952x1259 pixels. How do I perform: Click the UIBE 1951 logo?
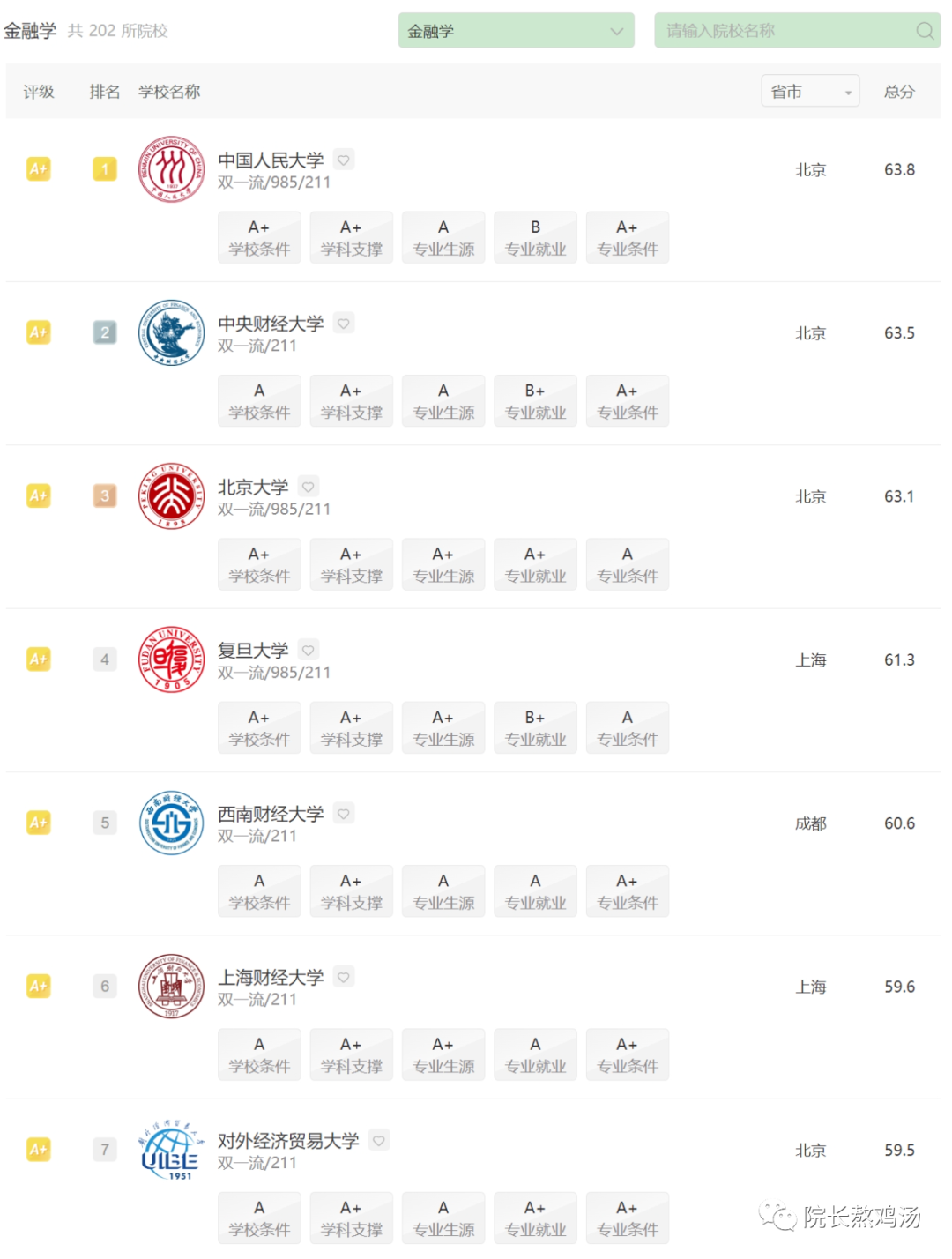[x=172, y=1151]
